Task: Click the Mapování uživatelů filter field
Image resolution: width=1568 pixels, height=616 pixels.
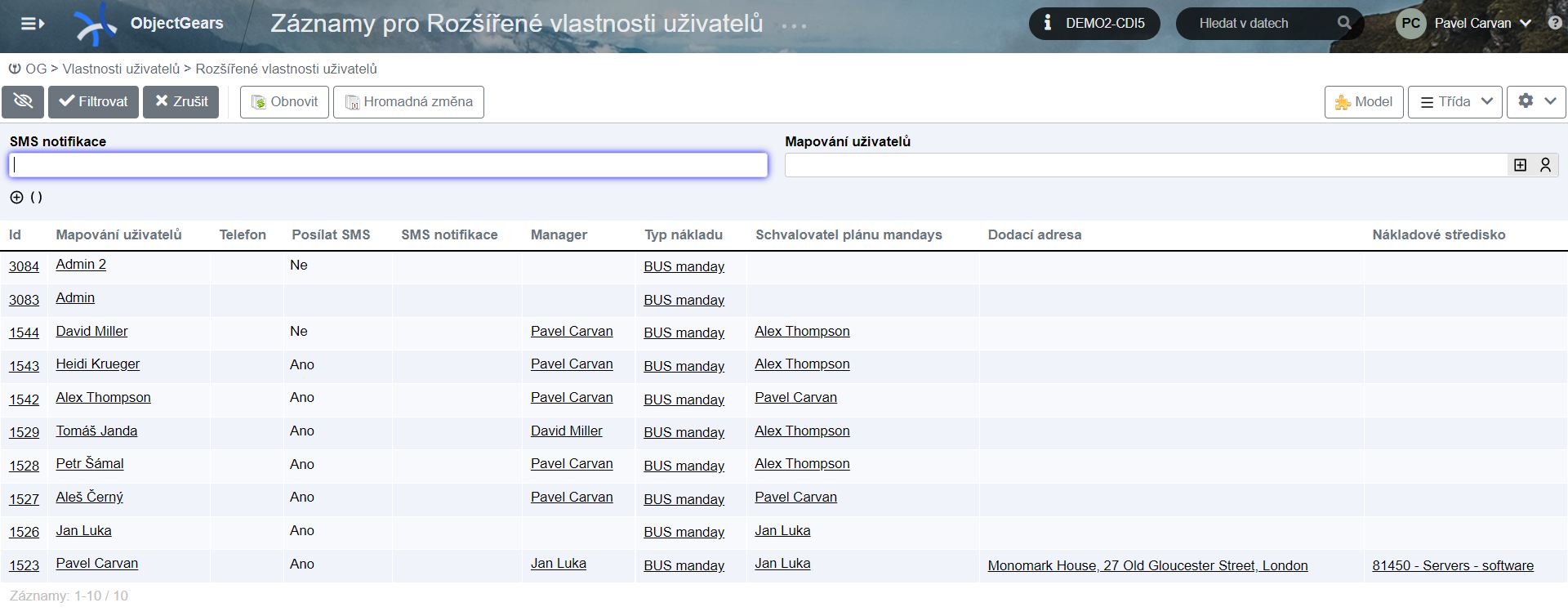Action: tap(1145, 165)
